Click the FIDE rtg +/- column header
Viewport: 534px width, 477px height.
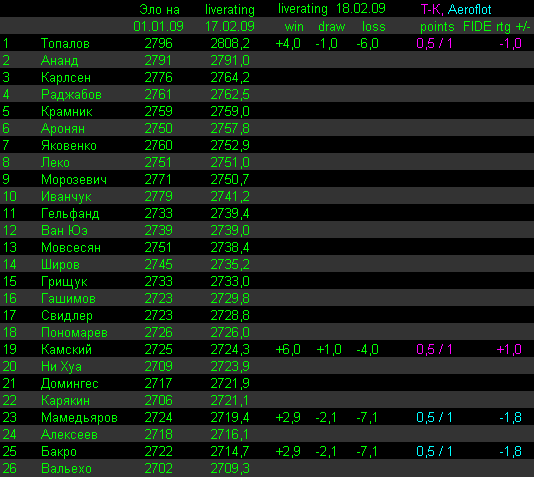[497, 27]
